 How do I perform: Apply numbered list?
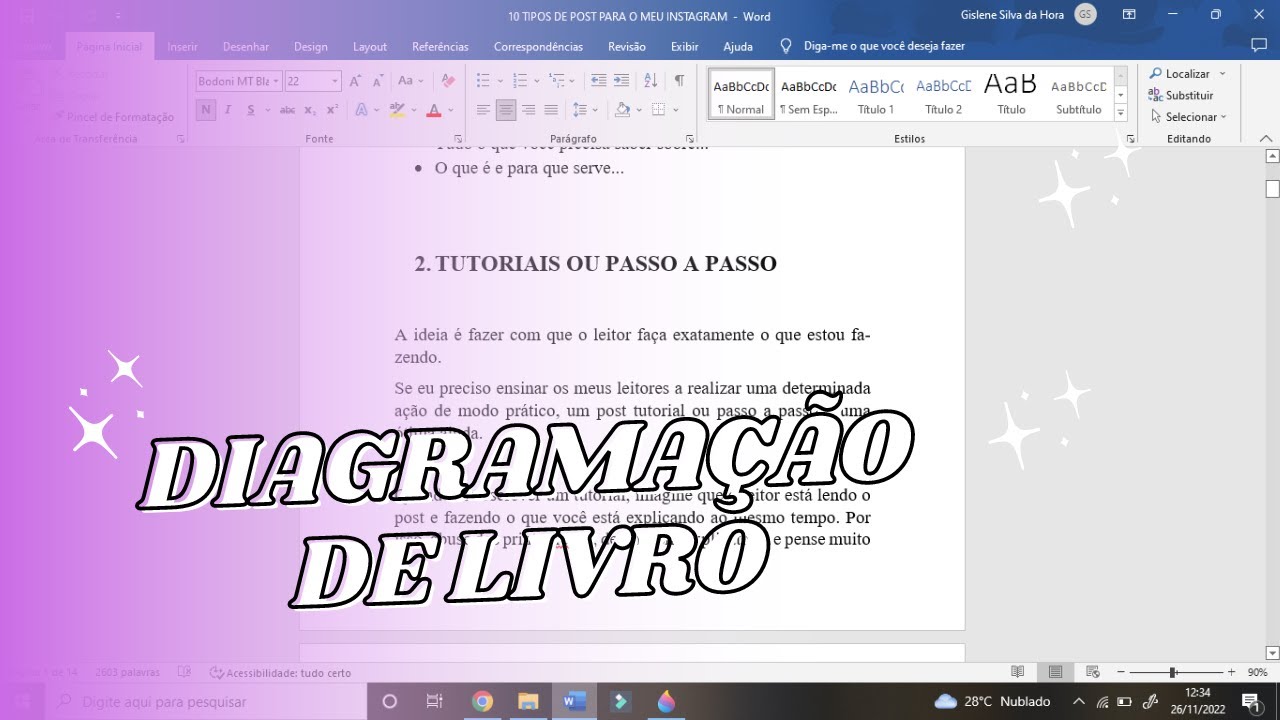coord(519,81)
